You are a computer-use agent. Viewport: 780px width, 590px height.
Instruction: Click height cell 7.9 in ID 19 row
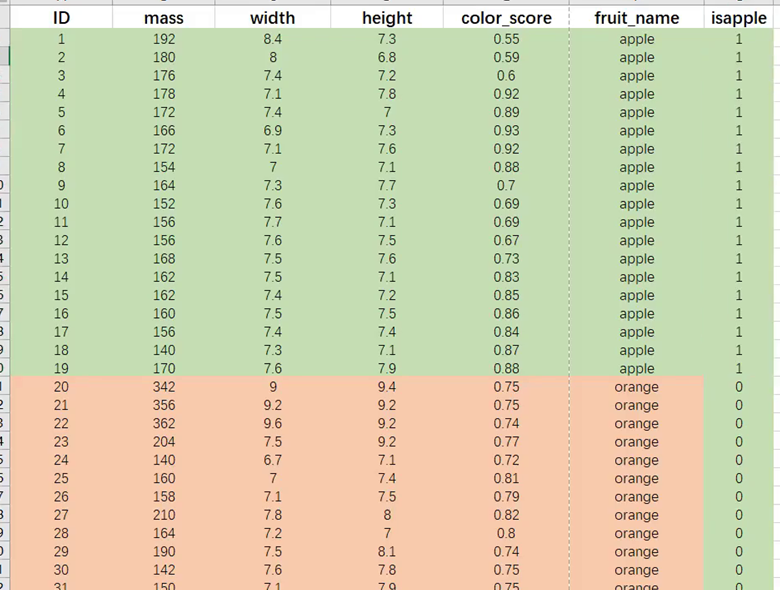[x=387, y=369]
